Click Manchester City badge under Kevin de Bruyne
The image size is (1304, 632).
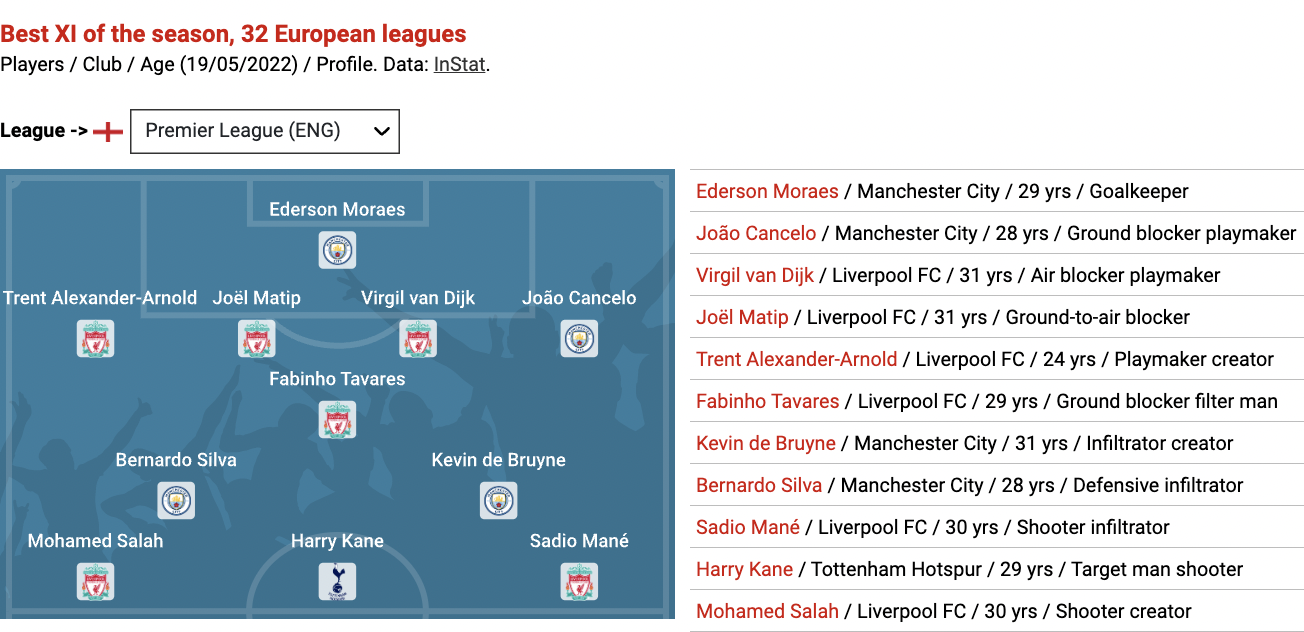tap(498, 500)
